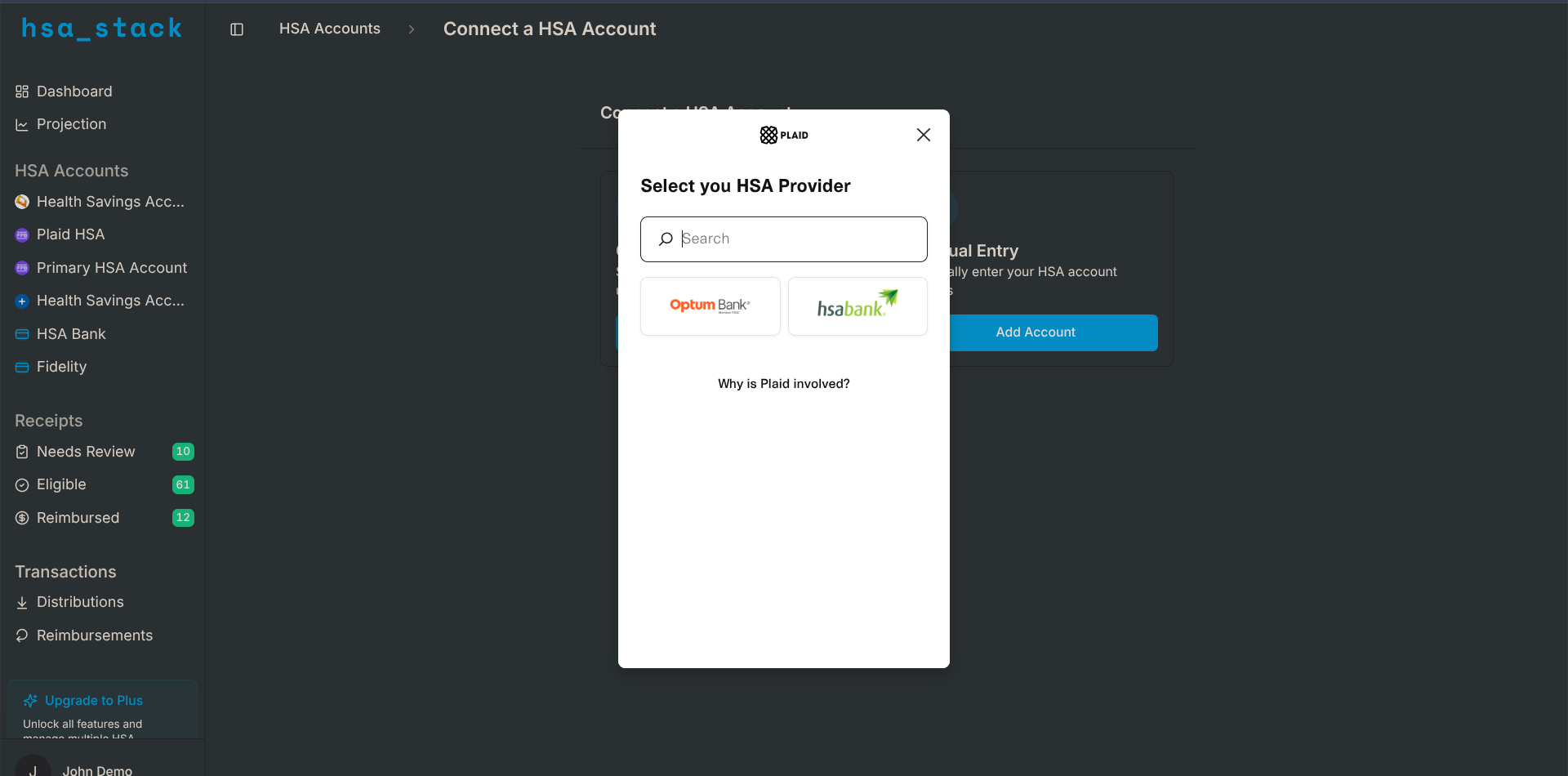Click the Eligible count badge 61
This screenshot has width=1568, height=776.
tap(183, 485)
